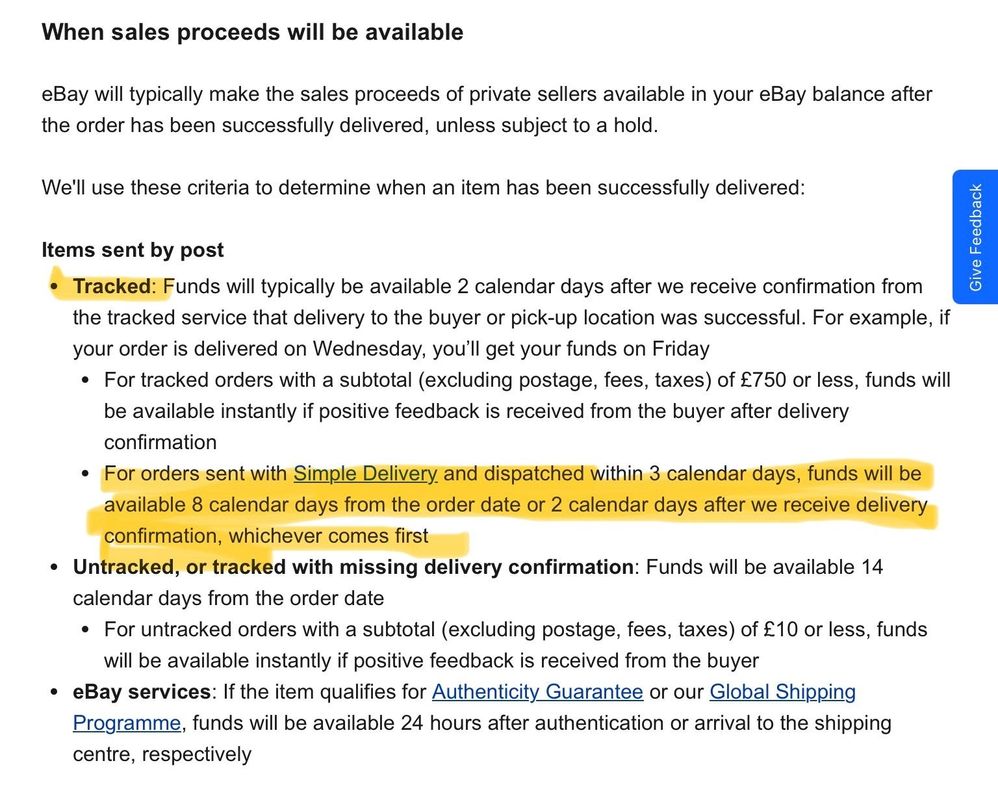Follow the Global Shipping Programme link
Viewport: 998px width, 793px height.
click(782, 691)
